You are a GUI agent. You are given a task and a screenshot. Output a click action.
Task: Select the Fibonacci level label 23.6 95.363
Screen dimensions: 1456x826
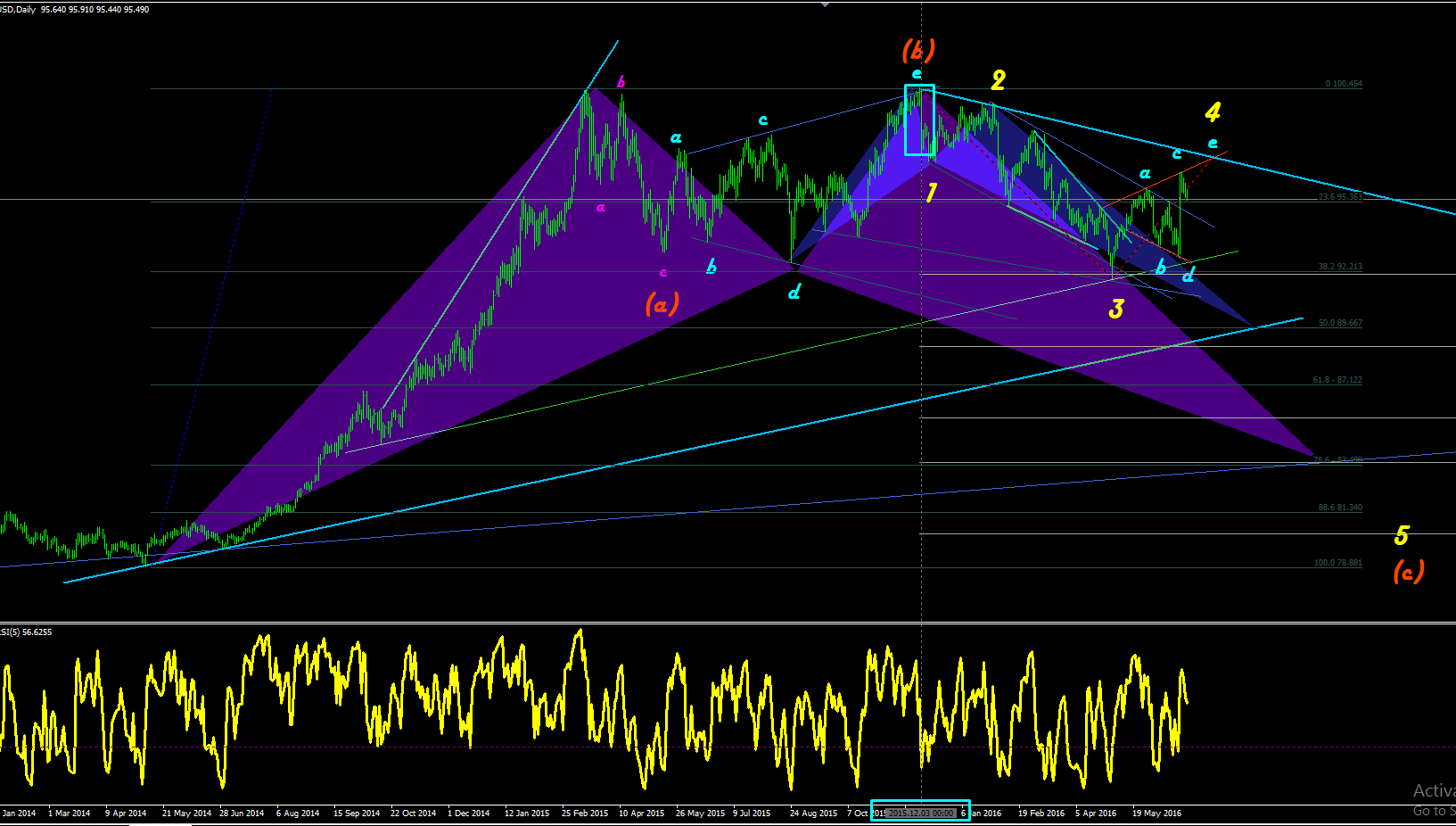click(1340, 197)
